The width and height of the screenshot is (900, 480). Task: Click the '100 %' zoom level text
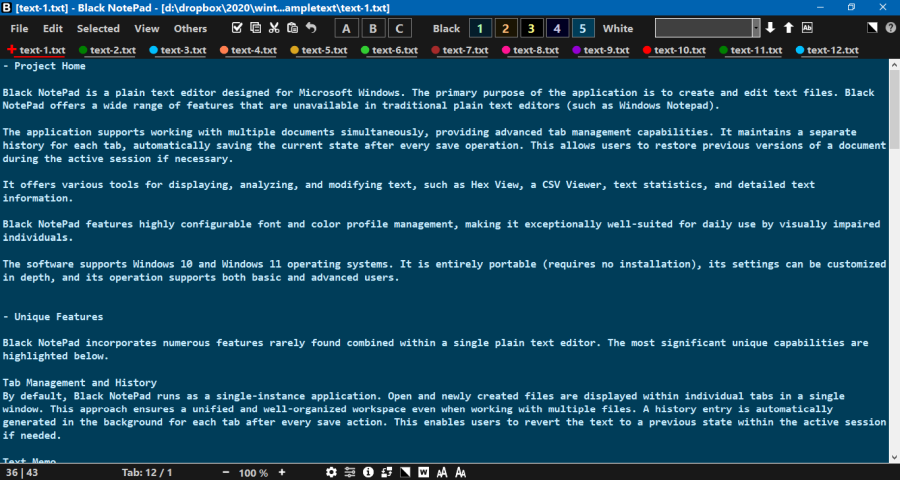coord(253,473)
